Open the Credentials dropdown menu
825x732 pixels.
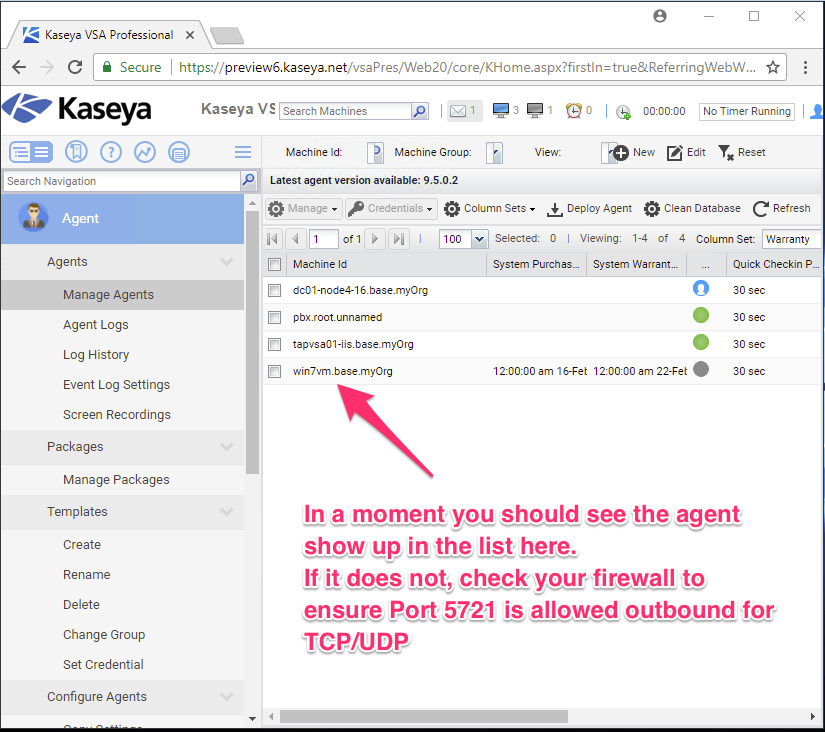(391, 209)
